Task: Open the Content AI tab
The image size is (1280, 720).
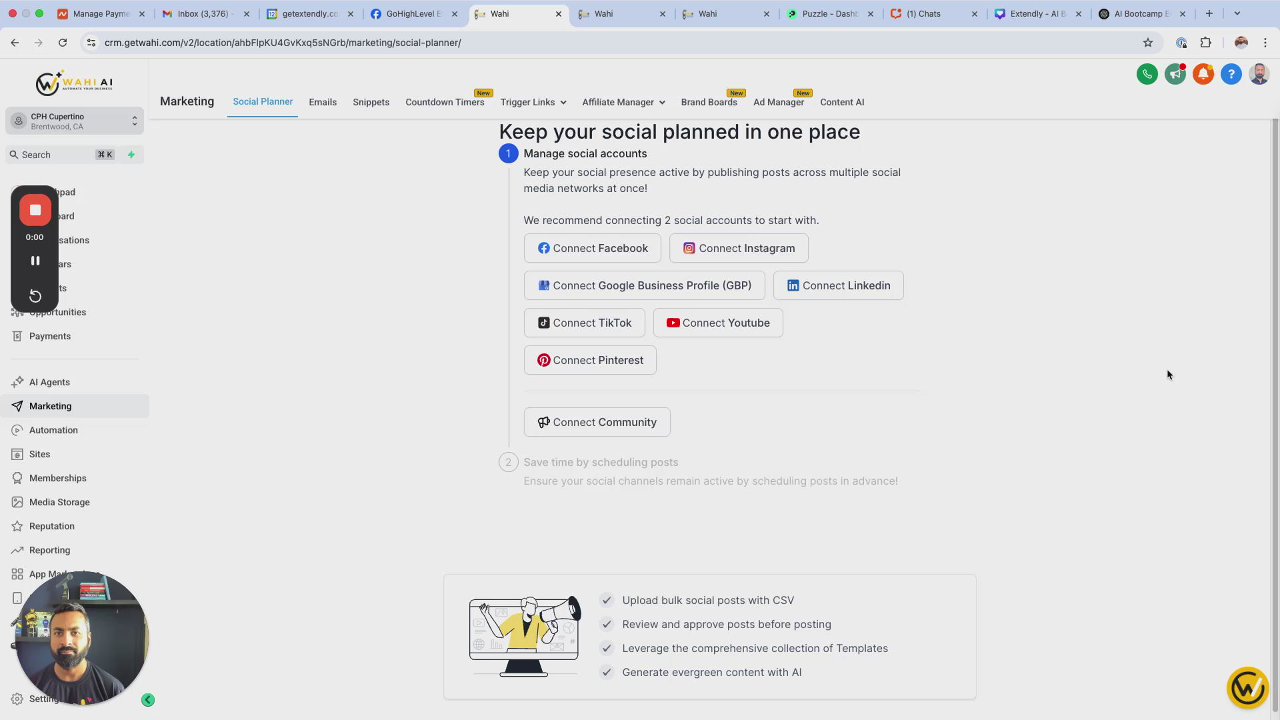Action: 842,102
